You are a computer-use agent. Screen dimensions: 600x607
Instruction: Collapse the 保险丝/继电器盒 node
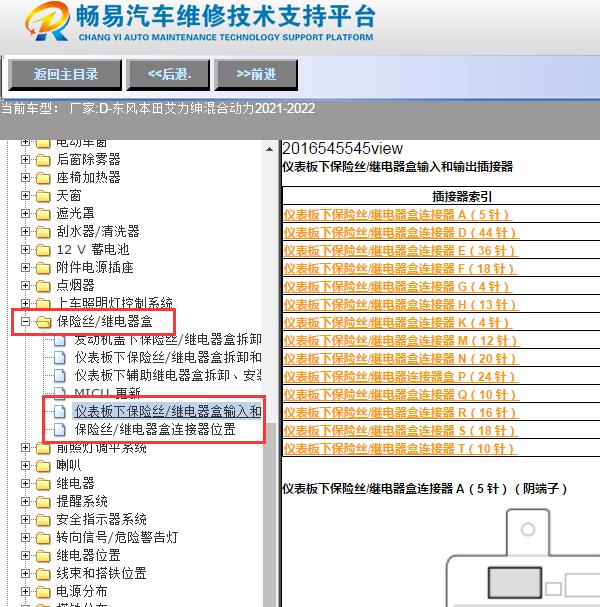pyautogui.click(x=25, y=321)
